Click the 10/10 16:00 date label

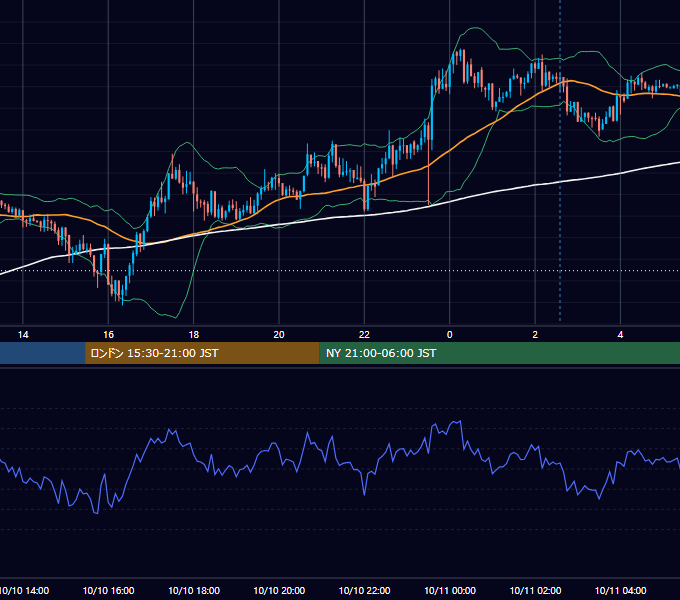108,590
